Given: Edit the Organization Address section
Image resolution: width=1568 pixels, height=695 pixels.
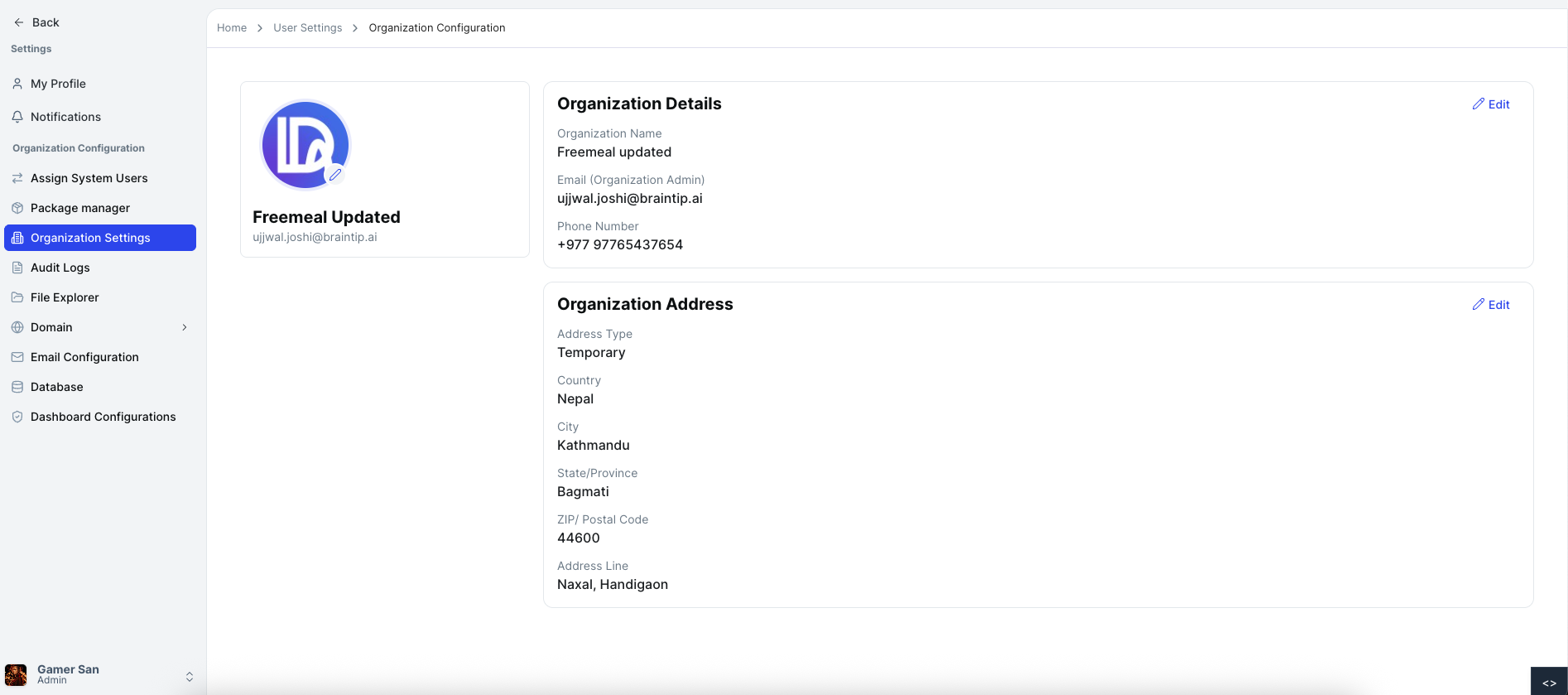Looking at the screenshot, I should point(1491,305).
